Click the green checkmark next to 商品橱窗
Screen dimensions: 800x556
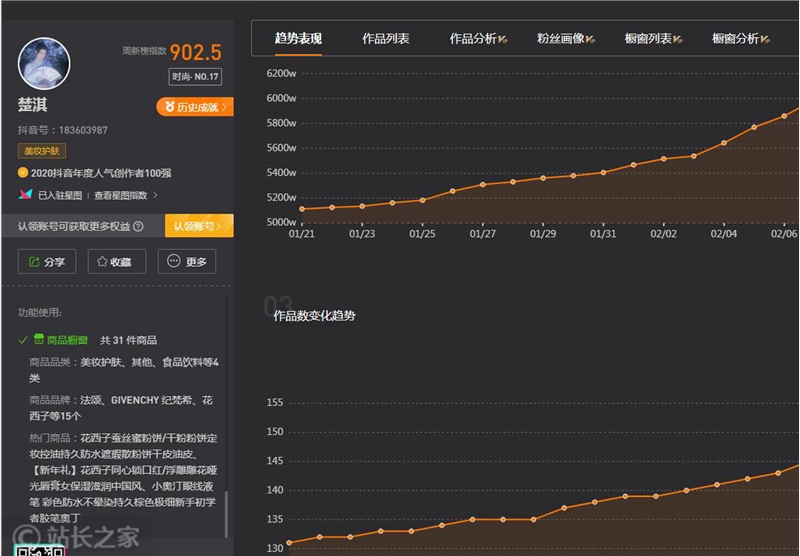click(x=22, y=340)
